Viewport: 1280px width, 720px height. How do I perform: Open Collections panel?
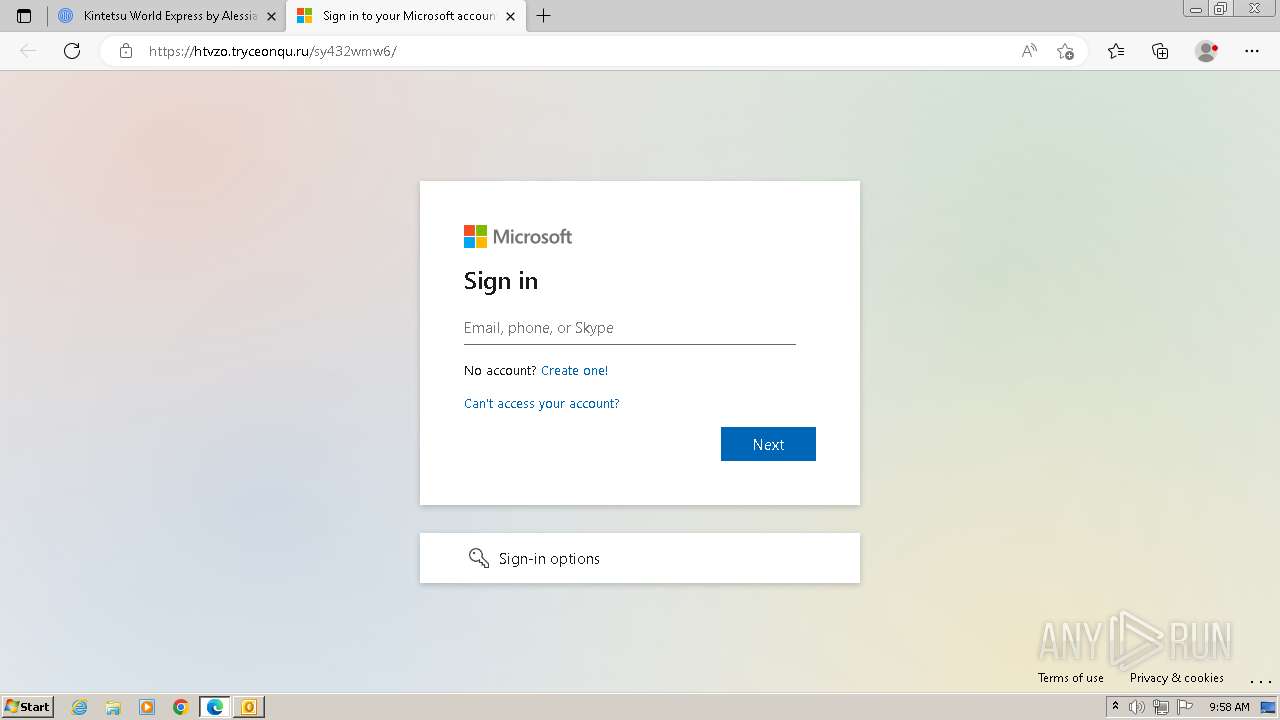point(1160,51)
